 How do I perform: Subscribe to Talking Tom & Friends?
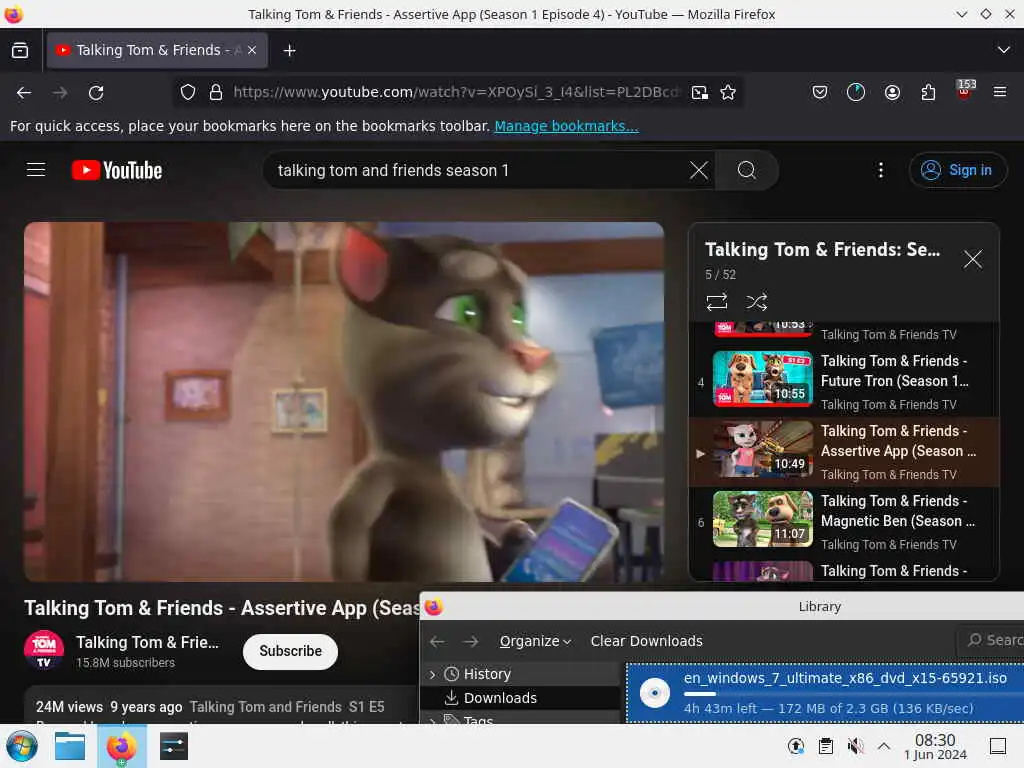click(x=291, y=651)
